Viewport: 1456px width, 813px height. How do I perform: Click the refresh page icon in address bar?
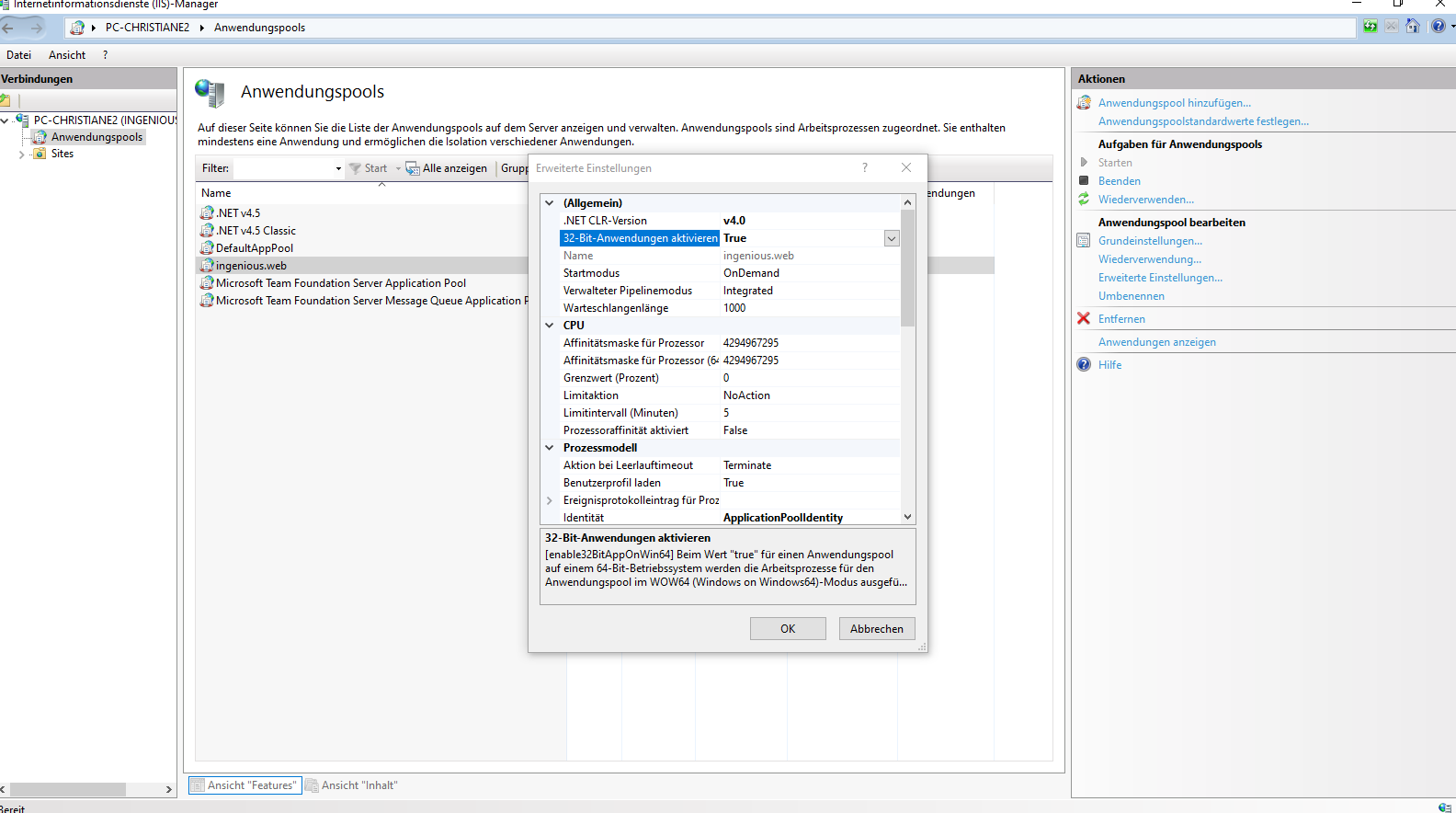(1371, 27)
